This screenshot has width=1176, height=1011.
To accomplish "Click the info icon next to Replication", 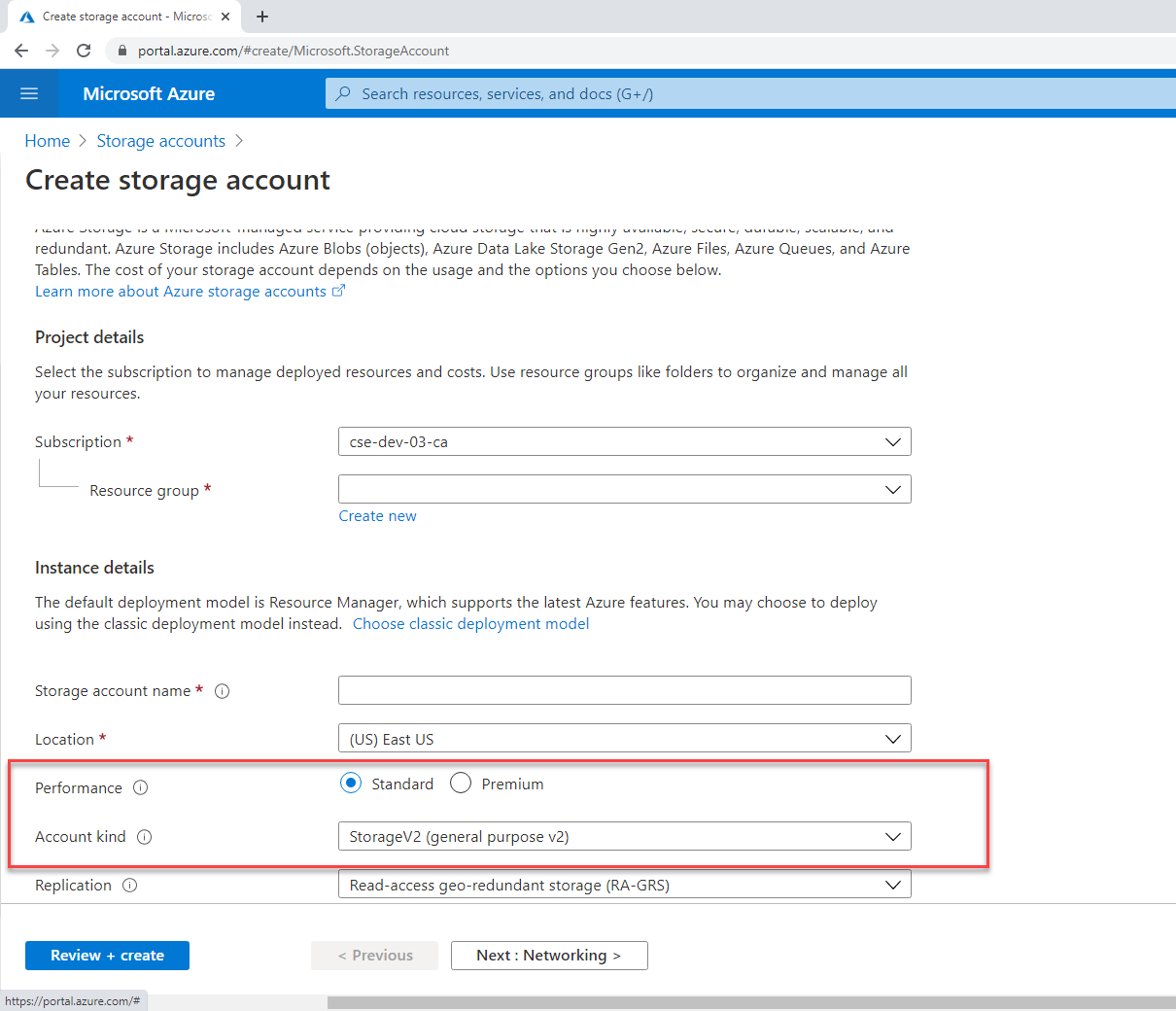I will point(129,886).
